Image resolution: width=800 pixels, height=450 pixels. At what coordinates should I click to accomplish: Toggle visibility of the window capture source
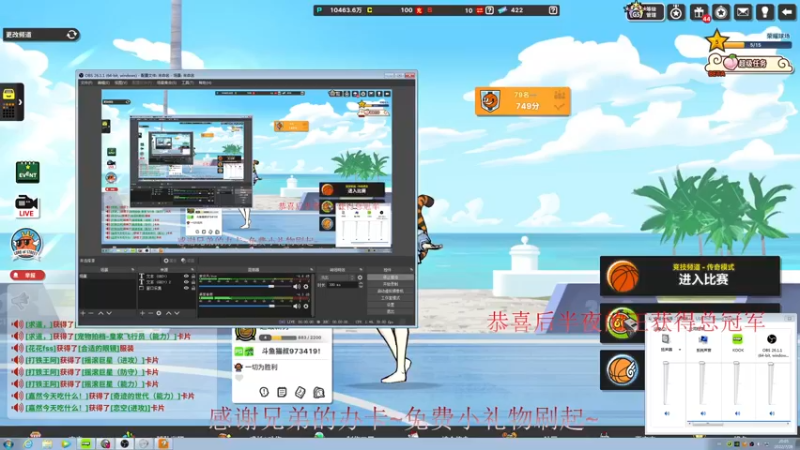186,288
